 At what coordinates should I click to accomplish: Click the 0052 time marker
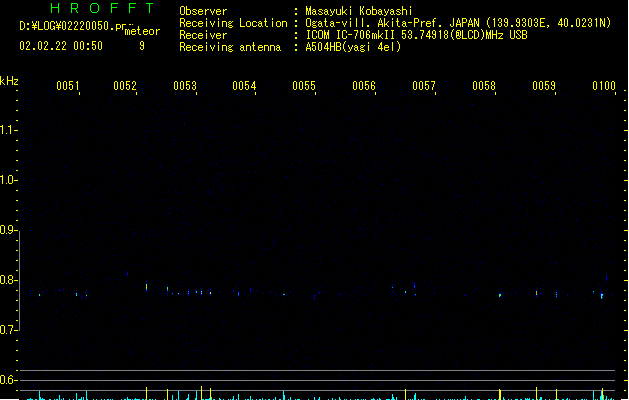pyautogui.click(x=125, y=85)
